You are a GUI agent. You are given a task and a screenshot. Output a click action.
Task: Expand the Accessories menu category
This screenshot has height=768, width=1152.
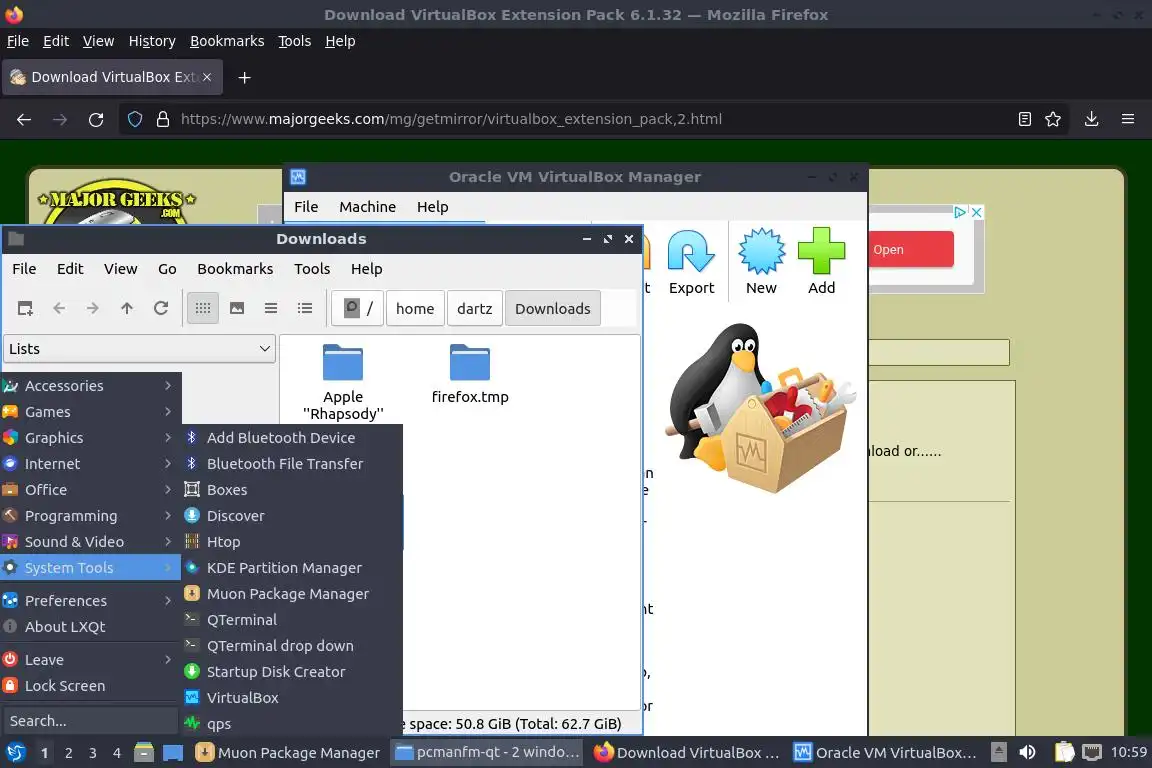pos(90,386)
